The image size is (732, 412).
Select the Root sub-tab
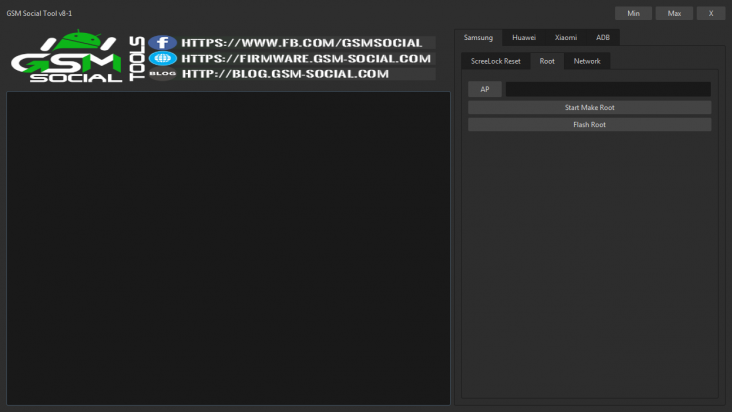[547, 61]
